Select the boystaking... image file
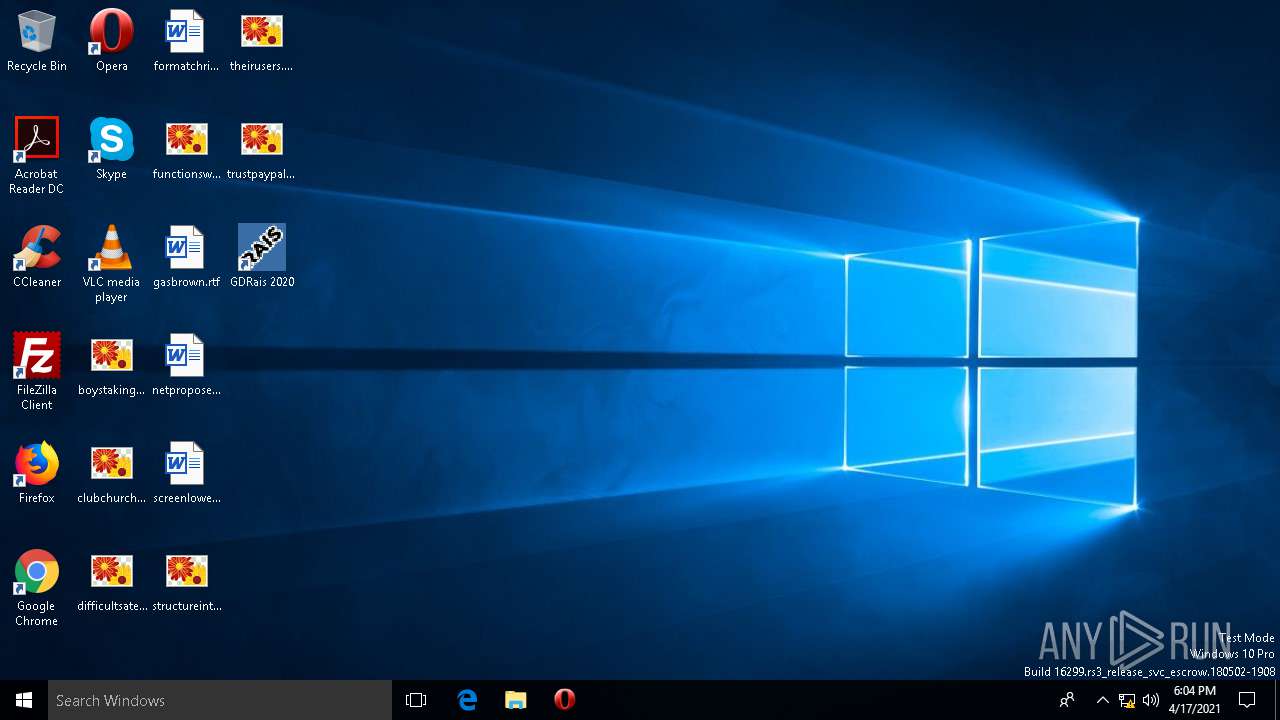Viewport: 1280px width, 720px height. point(111,366)
